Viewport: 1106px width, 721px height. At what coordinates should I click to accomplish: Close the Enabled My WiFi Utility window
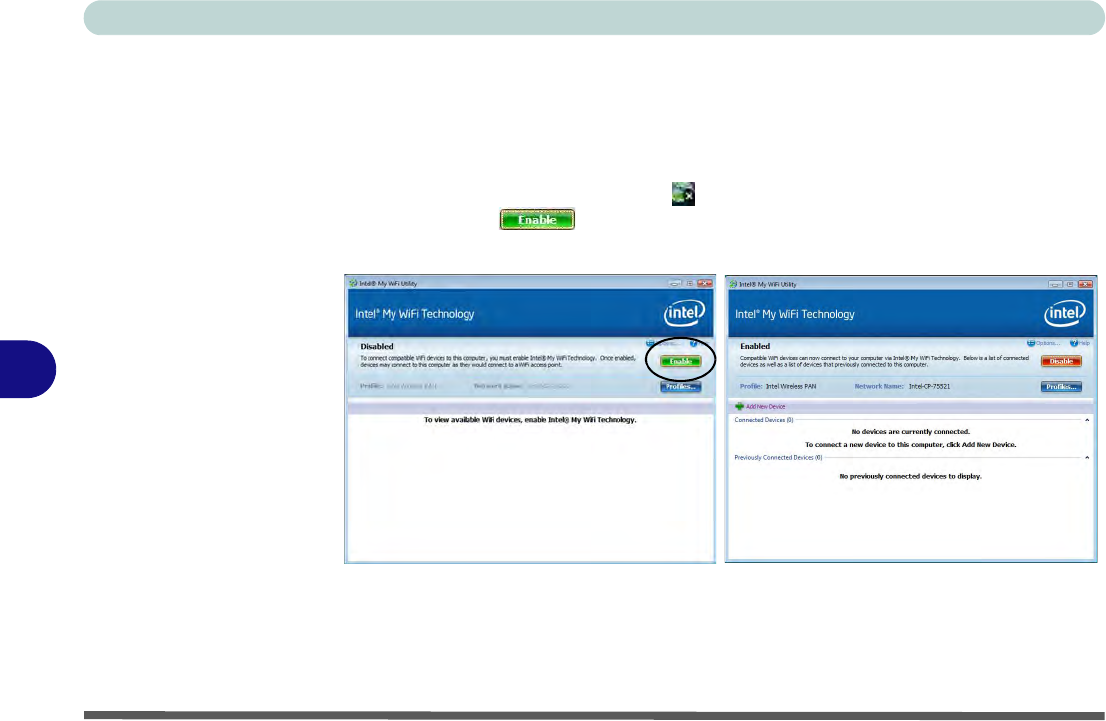click(x=1085, y=284)
